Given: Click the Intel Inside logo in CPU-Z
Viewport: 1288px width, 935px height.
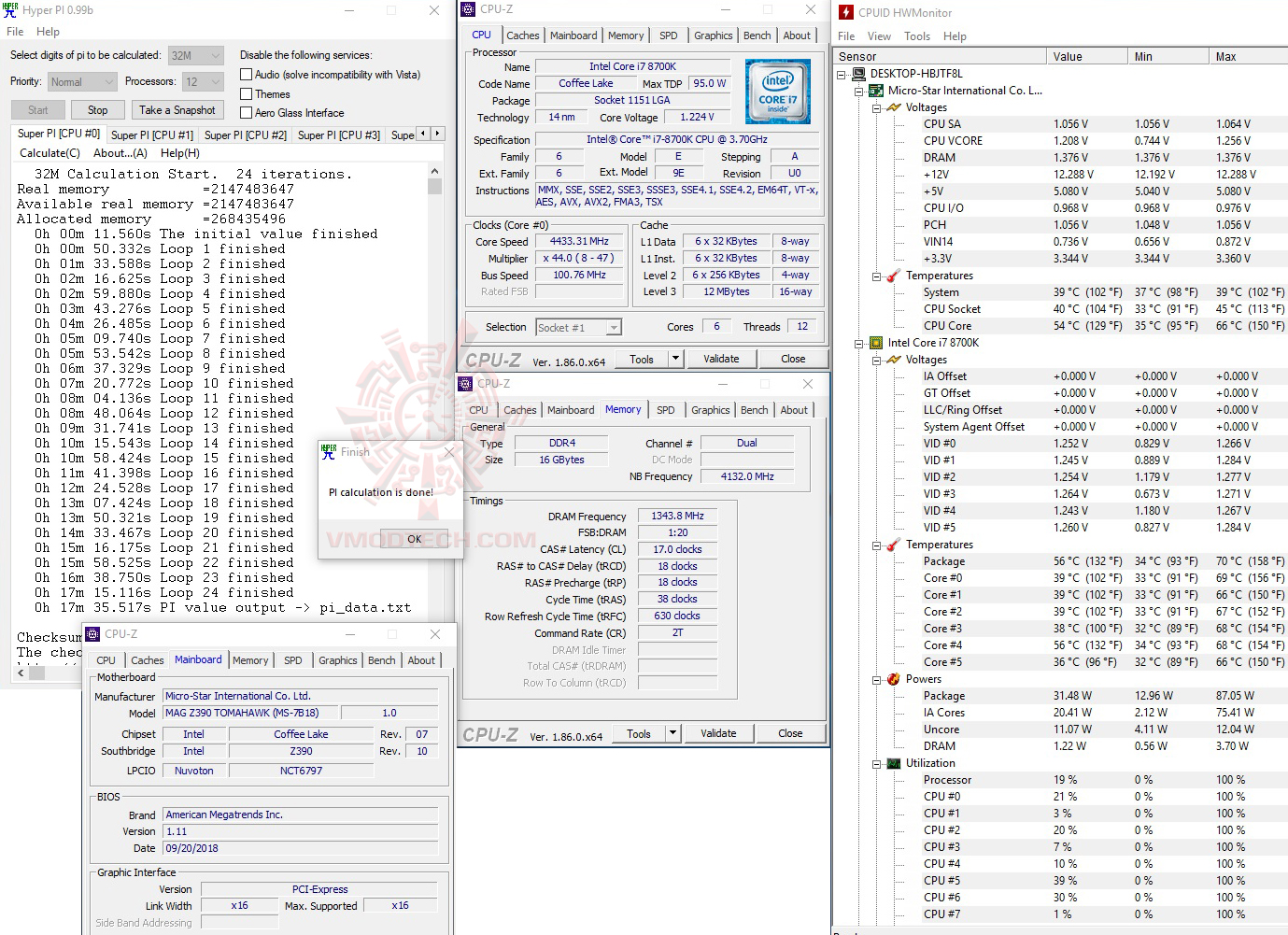Looking at the screenshot, I should tap(777, 91).
